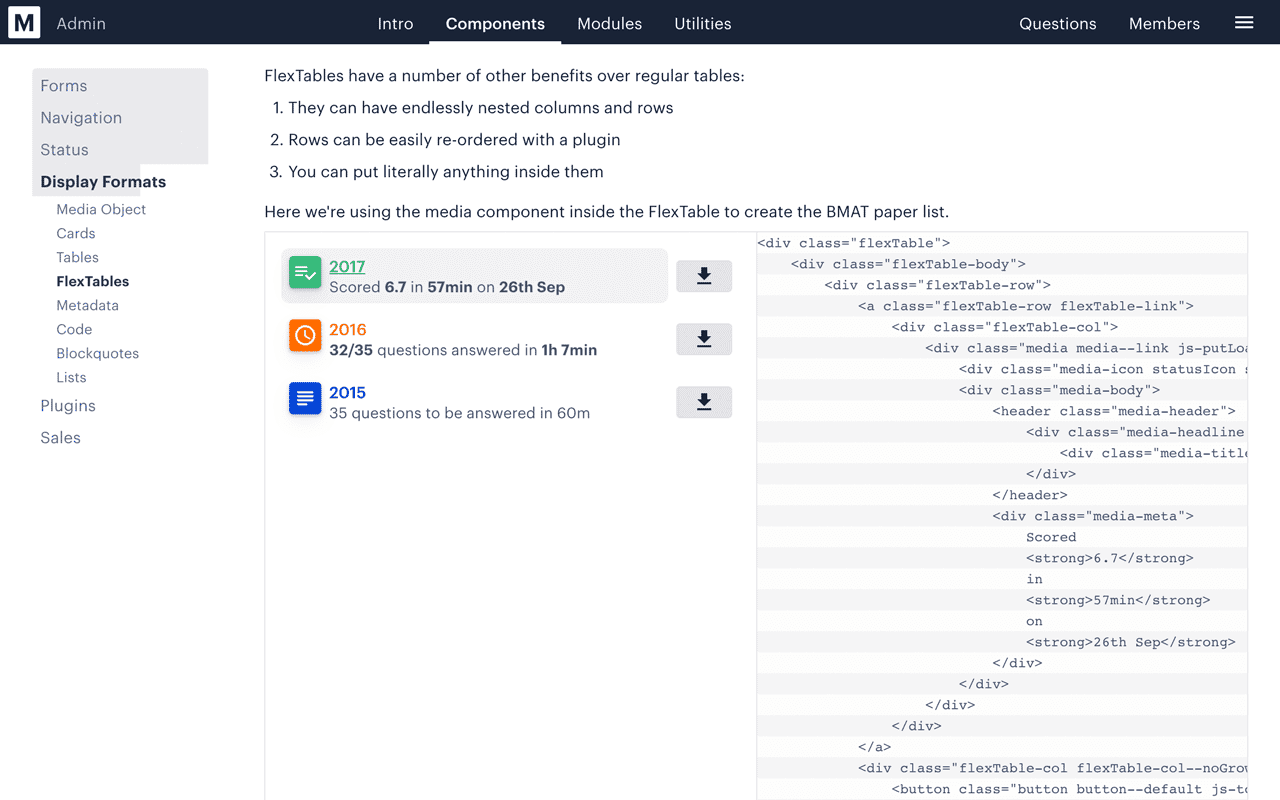Expand the Forms sidebar section
Viewport: 1280px width, 800px height.
(64, 86)
